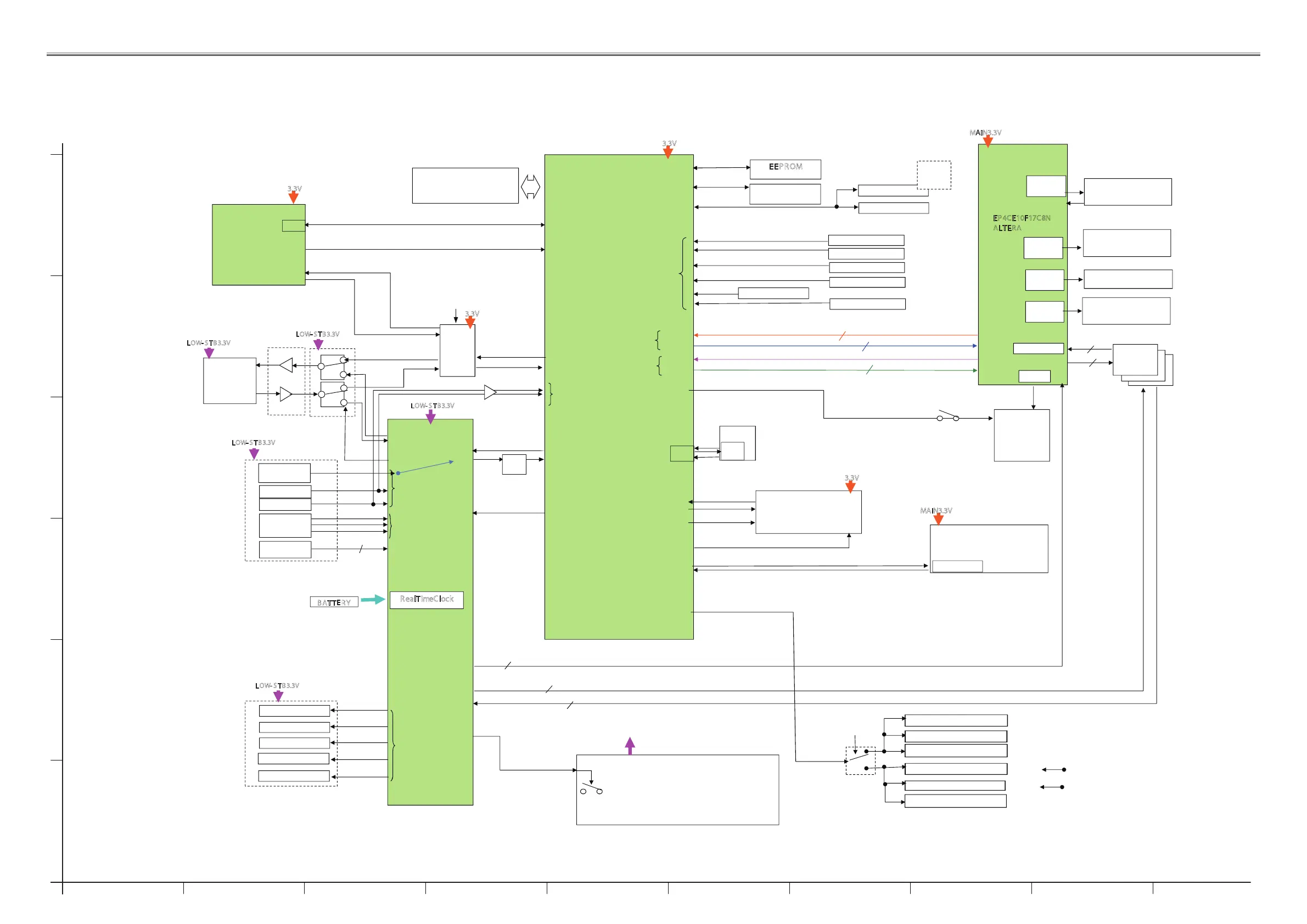
Task: Click the blue dot inside tall green block
Action: [x=398, y=473]
